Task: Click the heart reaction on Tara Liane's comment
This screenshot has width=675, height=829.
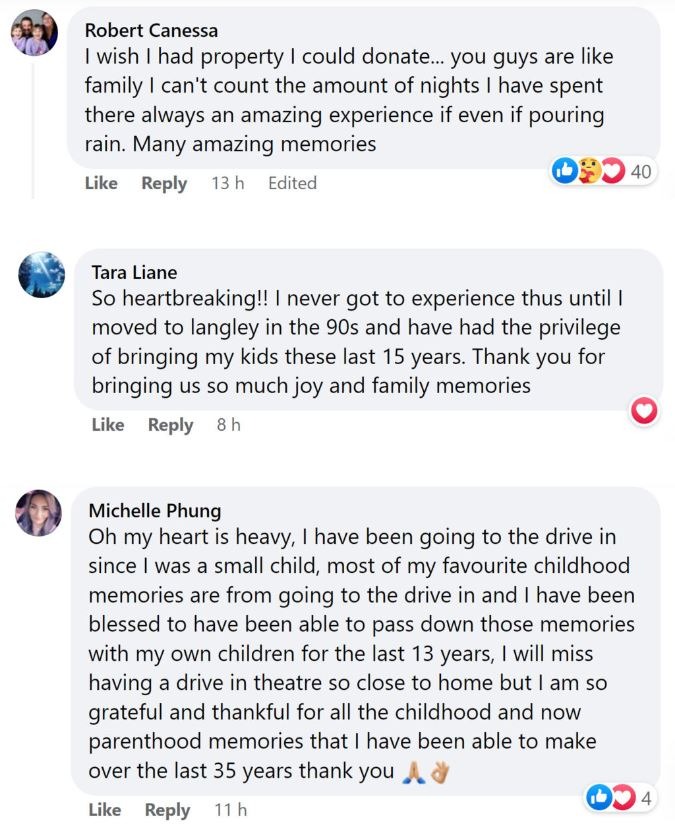Action: pos(644,411)
